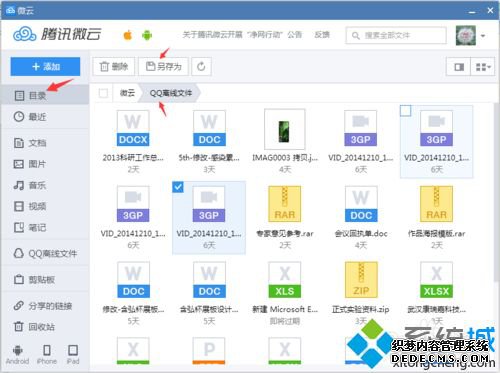Select the DOC file starting with 5th-修改

pos(209,142)
